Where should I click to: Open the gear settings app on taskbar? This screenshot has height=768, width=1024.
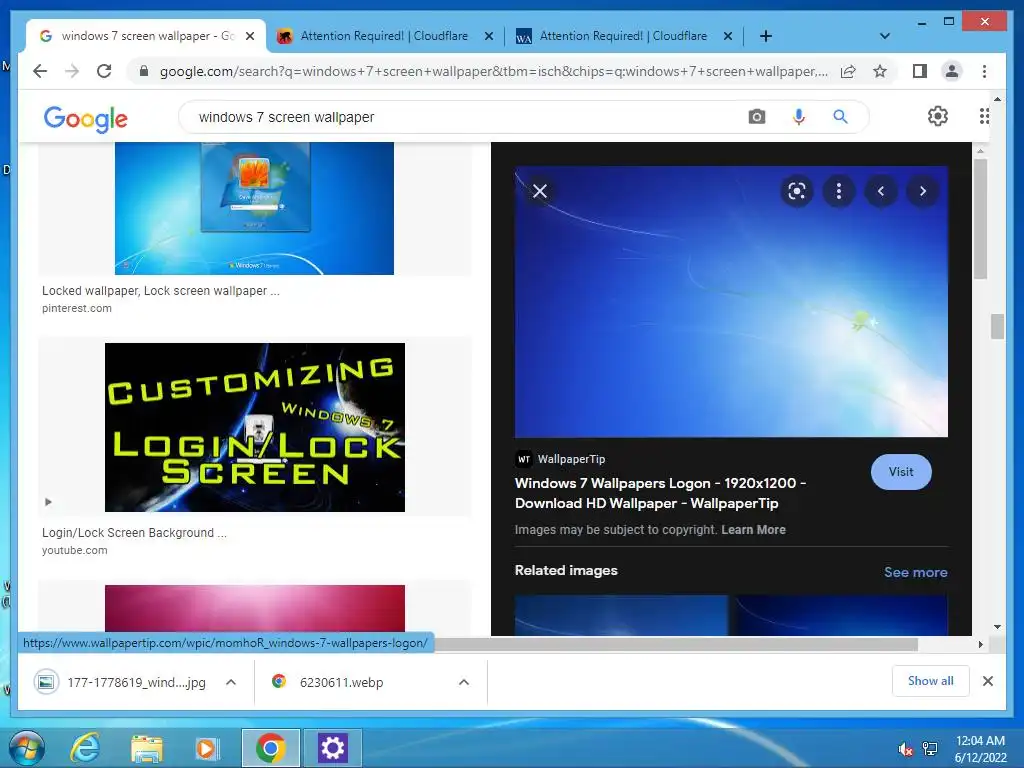pos(332,748)
